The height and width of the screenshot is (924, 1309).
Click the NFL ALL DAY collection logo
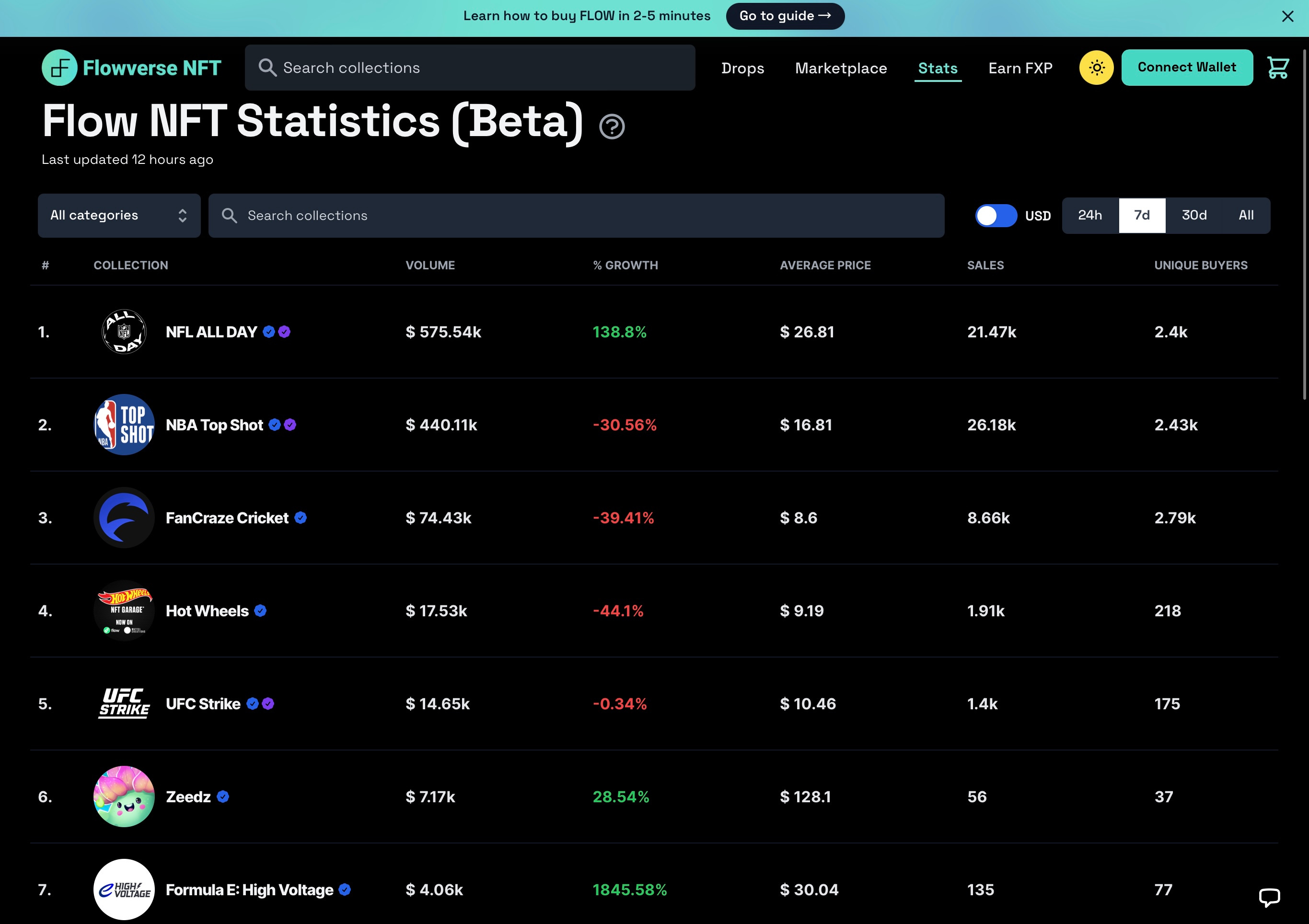point(124,332)
